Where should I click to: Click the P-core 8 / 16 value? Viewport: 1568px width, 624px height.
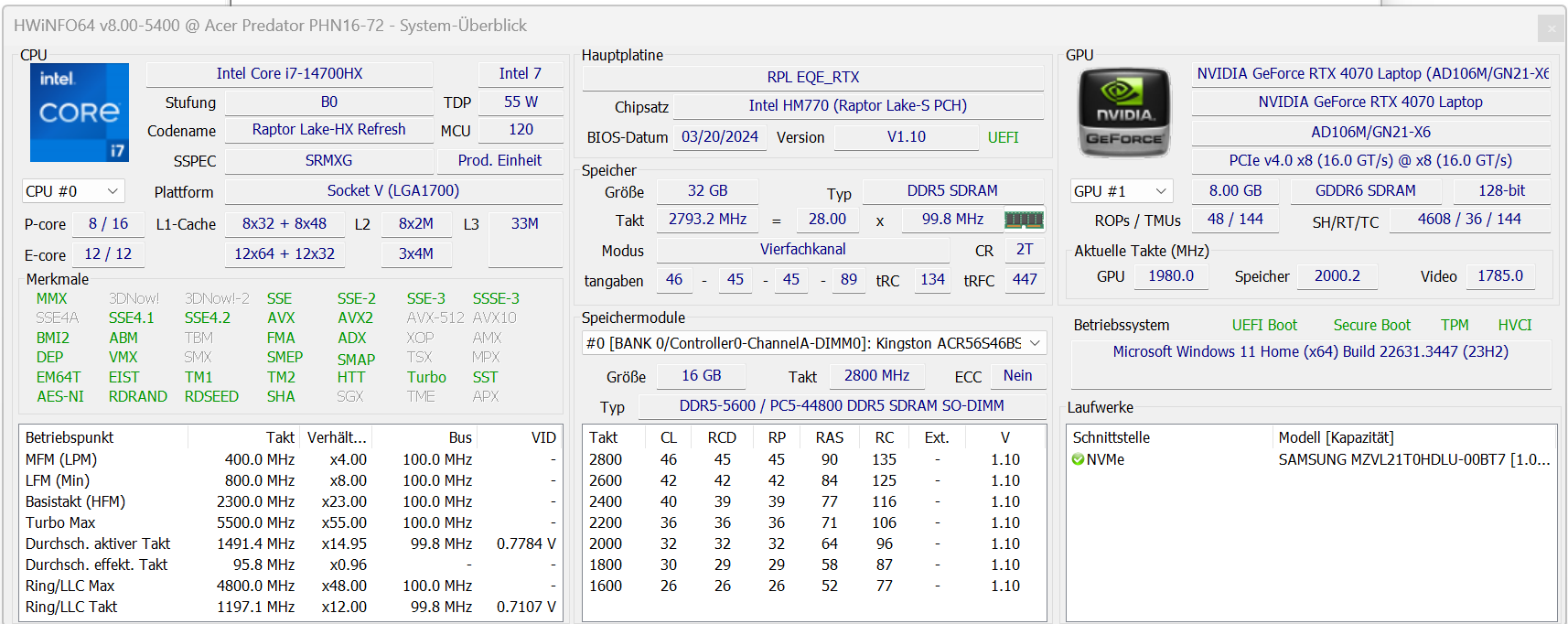pos(108,223)
